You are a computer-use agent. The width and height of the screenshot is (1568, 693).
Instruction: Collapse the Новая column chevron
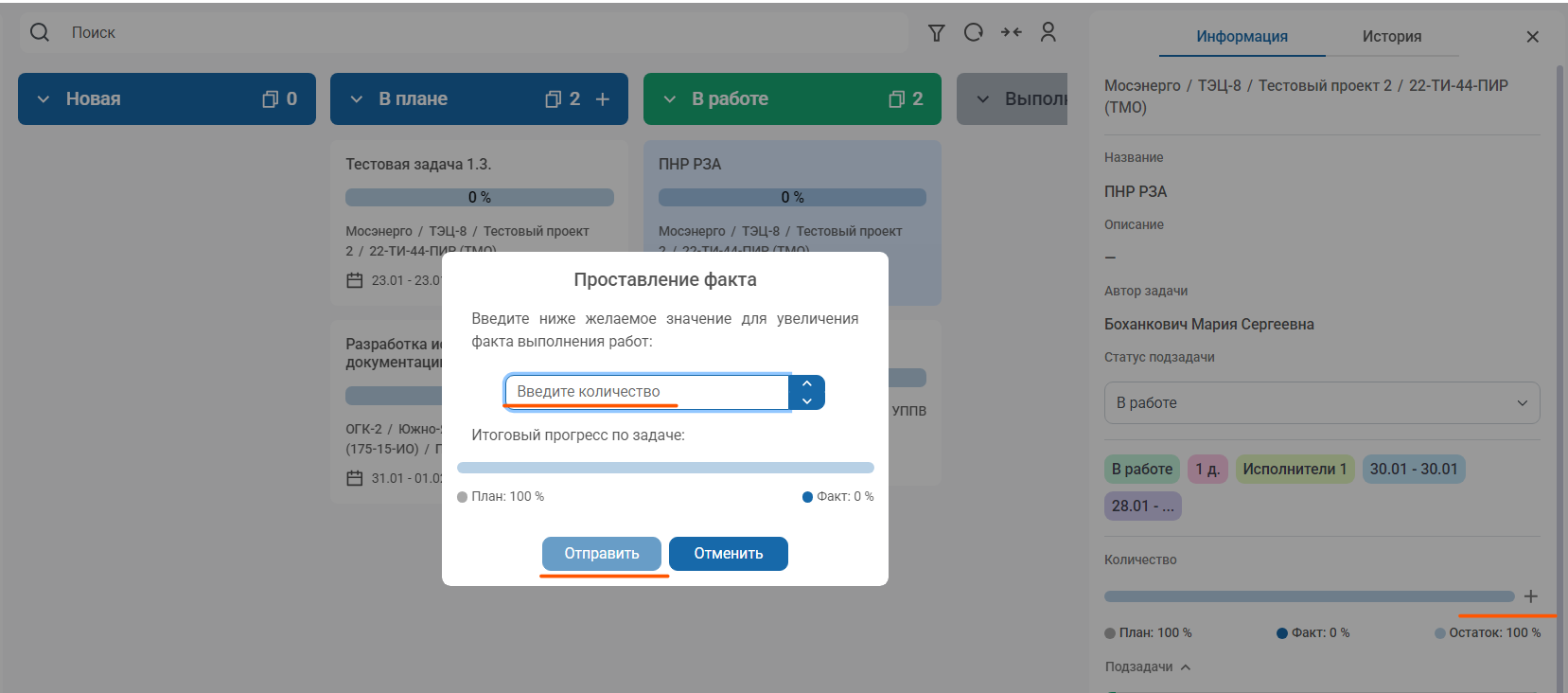click(44, 99)
